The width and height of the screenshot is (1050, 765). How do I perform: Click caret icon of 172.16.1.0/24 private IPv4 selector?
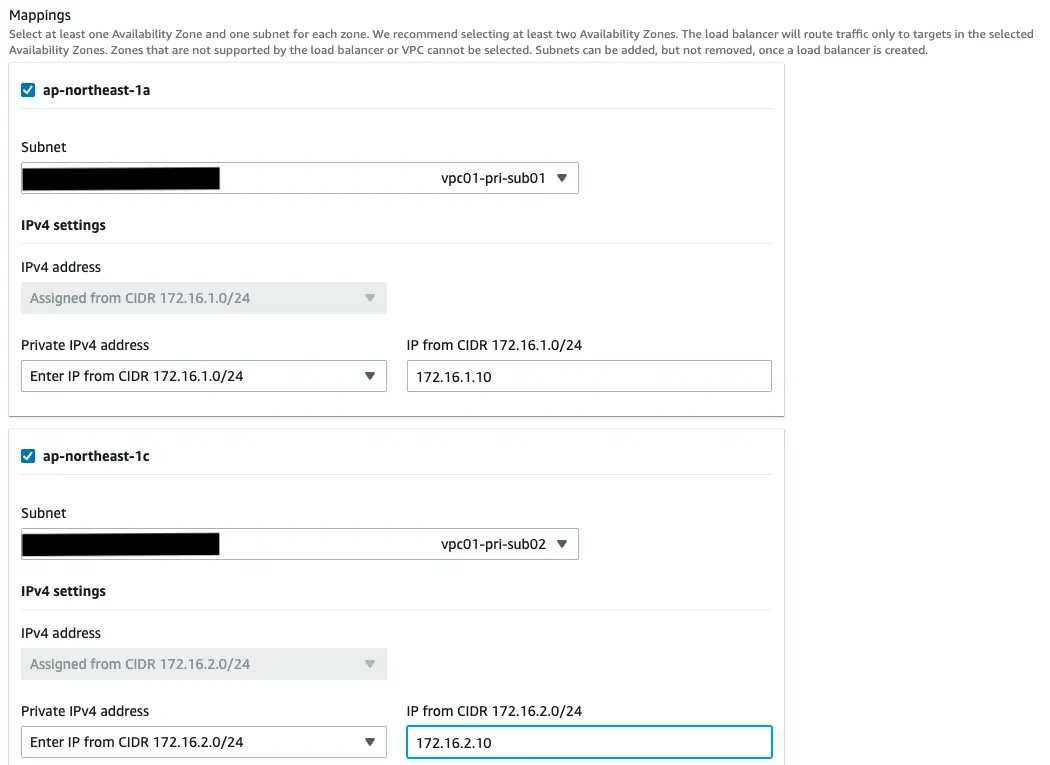coord(370,376)
